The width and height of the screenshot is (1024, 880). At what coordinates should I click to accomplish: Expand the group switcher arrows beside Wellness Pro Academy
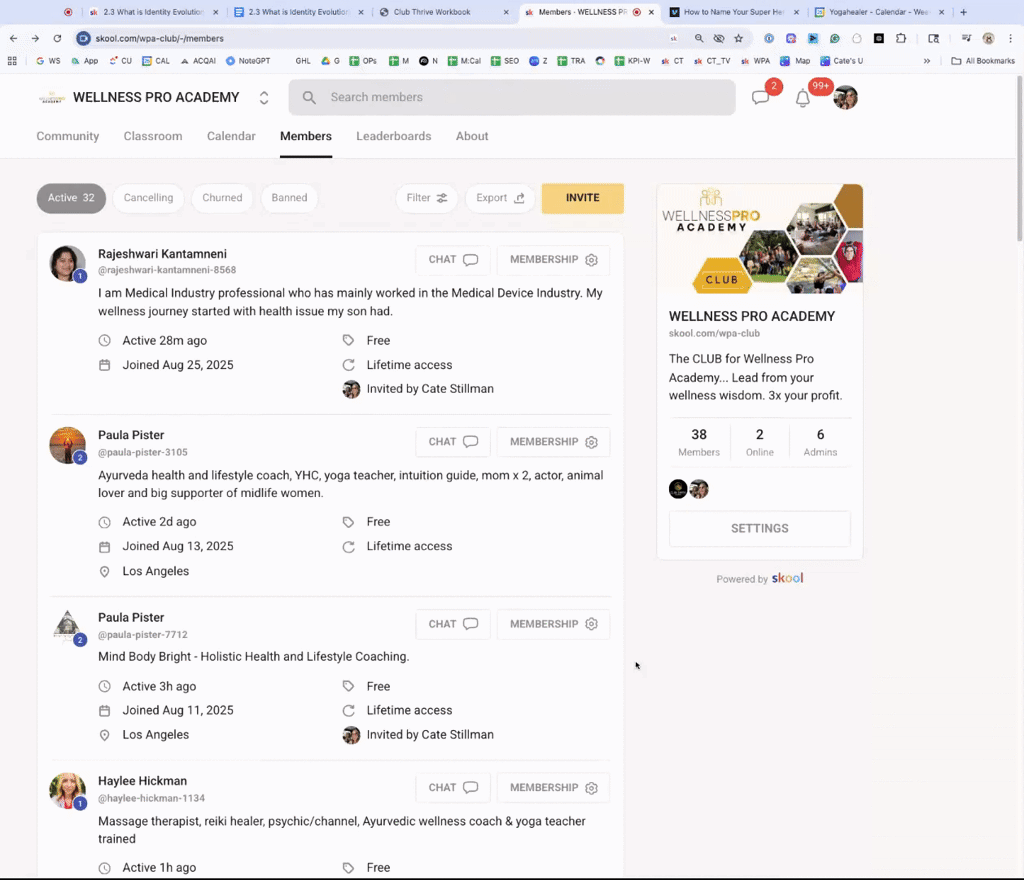[264, 98]
